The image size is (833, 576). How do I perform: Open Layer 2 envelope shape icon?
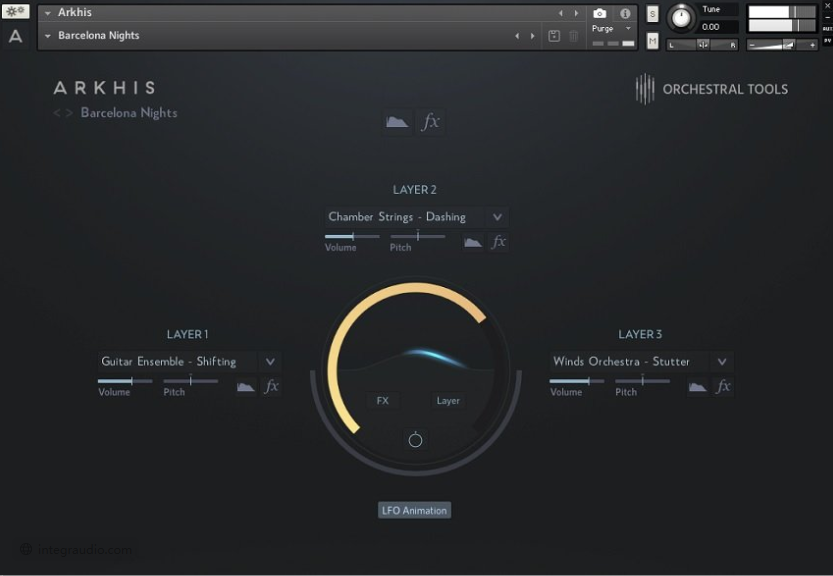pyautogui.click(x=473, y=243)
